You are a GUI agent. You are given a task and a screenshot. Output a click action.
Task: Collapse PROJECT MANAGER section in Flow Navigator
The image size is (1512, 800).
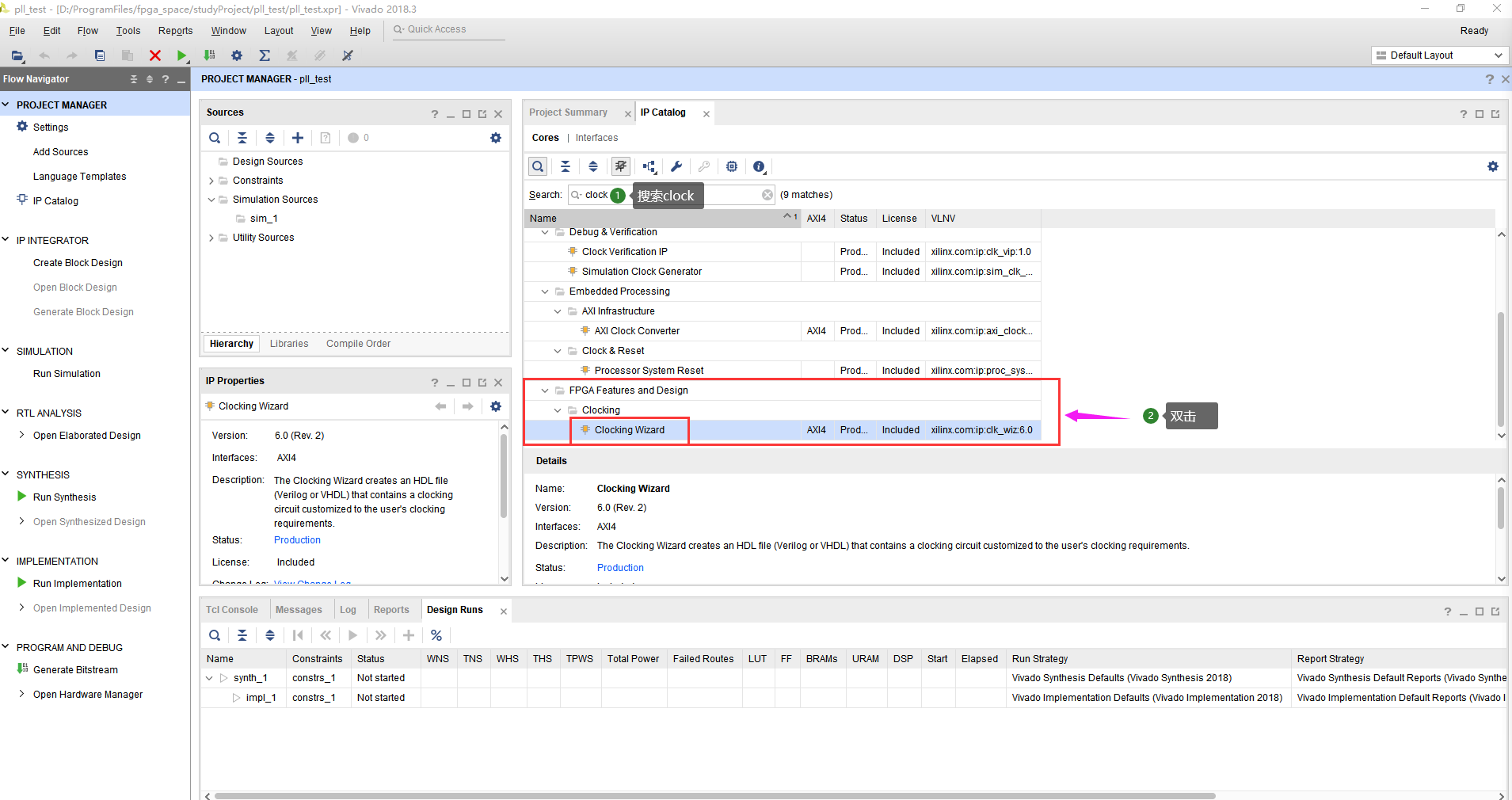(6, 105)
